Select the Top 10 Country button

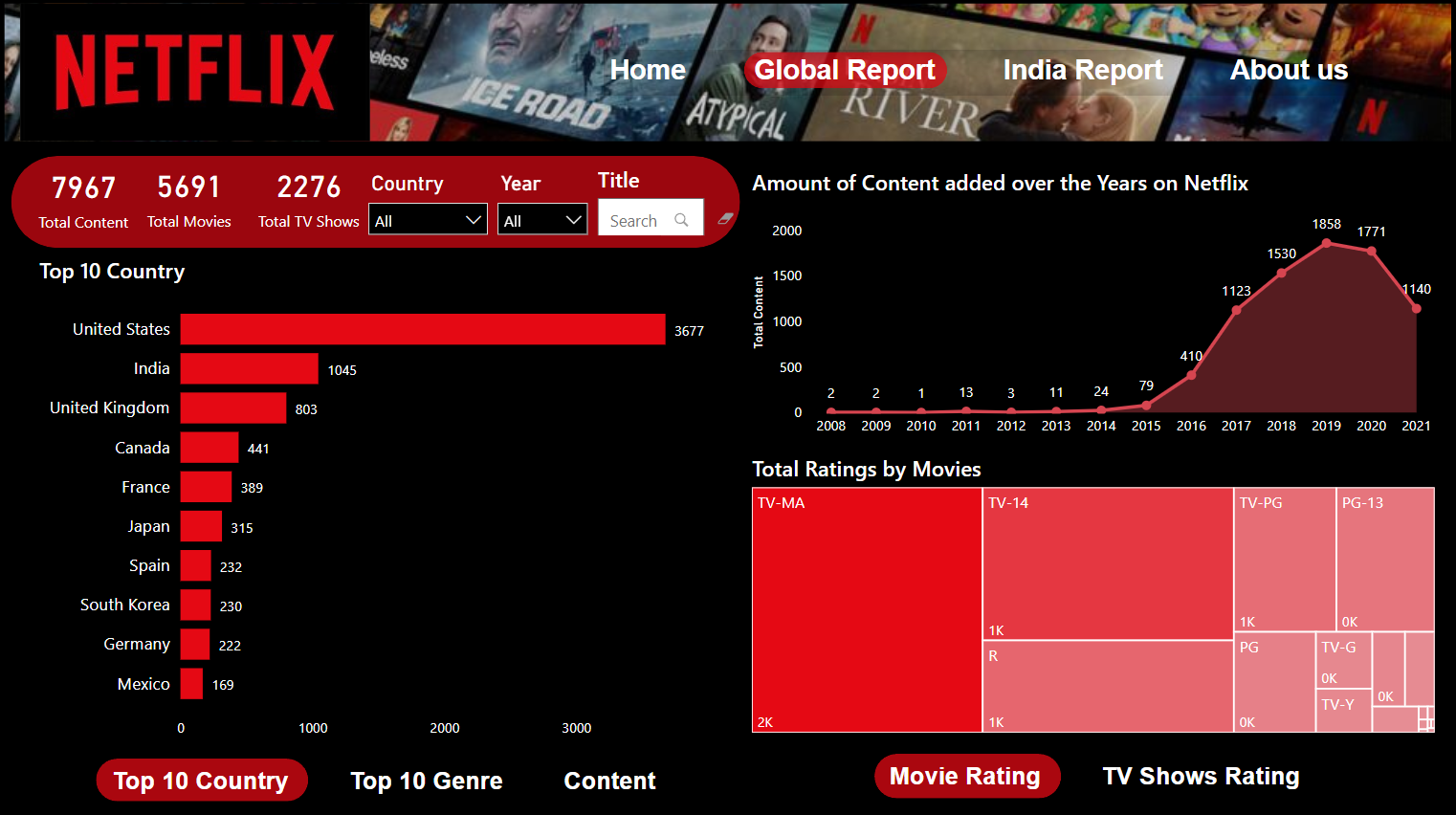point(201,781)
